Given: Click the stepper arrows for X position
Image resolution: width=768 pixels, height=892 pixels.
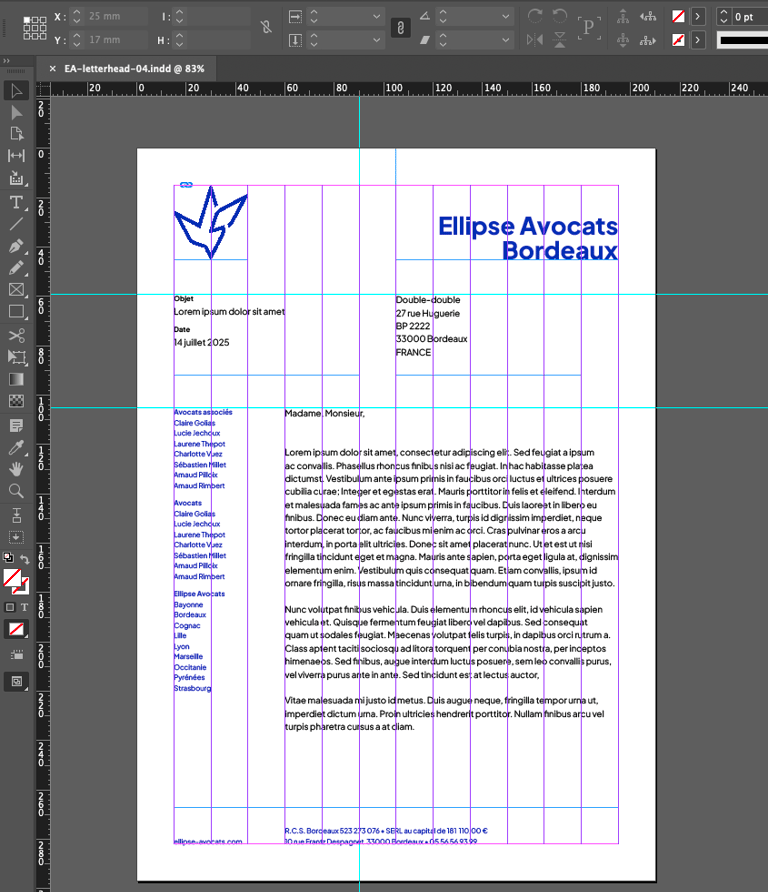Looking at the screenshot, I should pyautogui.click(x=77, y=16).
